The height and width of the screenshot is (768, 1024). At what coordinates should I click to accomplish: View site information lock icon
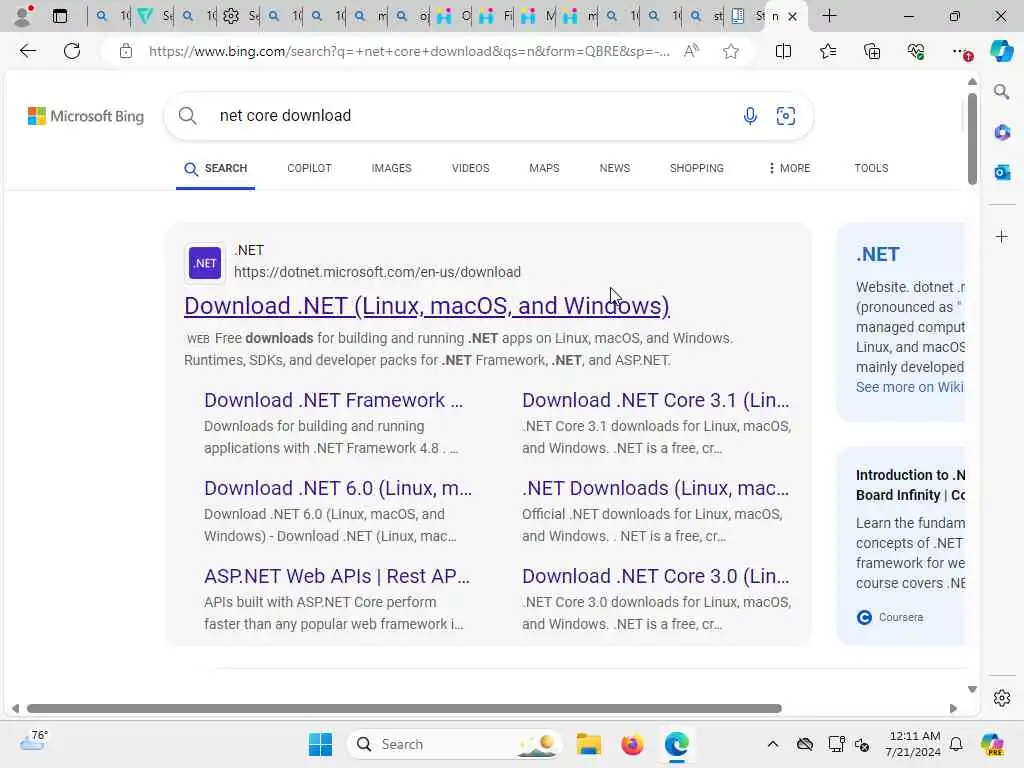pos(126,51)
